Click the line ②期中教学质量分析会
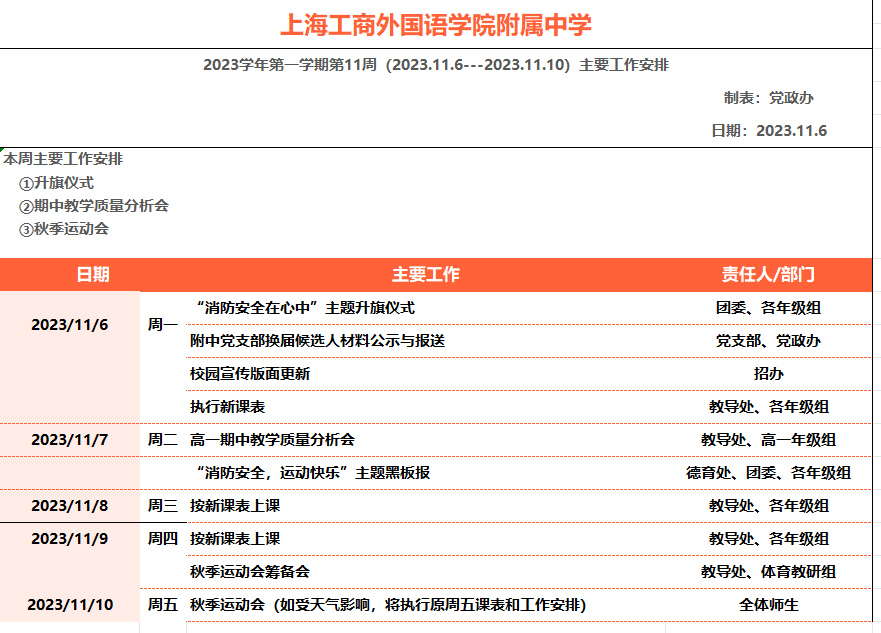 coord(94,206)
